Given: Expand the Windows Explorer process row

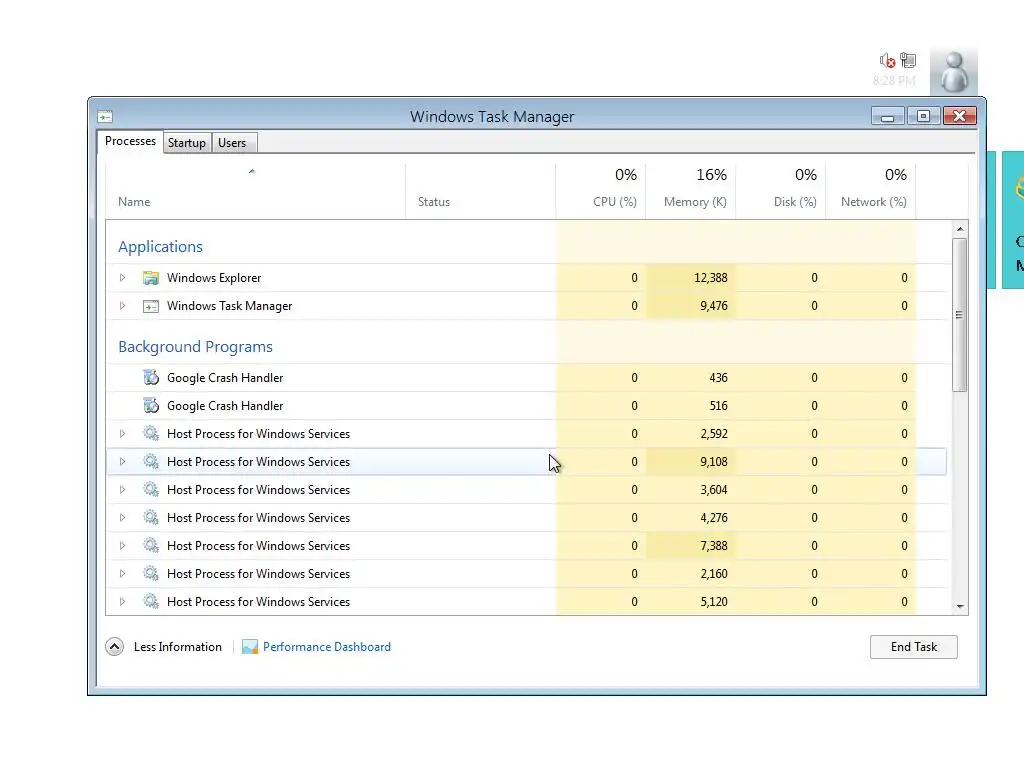Looking at the screenshot, I should click(122, 278).
